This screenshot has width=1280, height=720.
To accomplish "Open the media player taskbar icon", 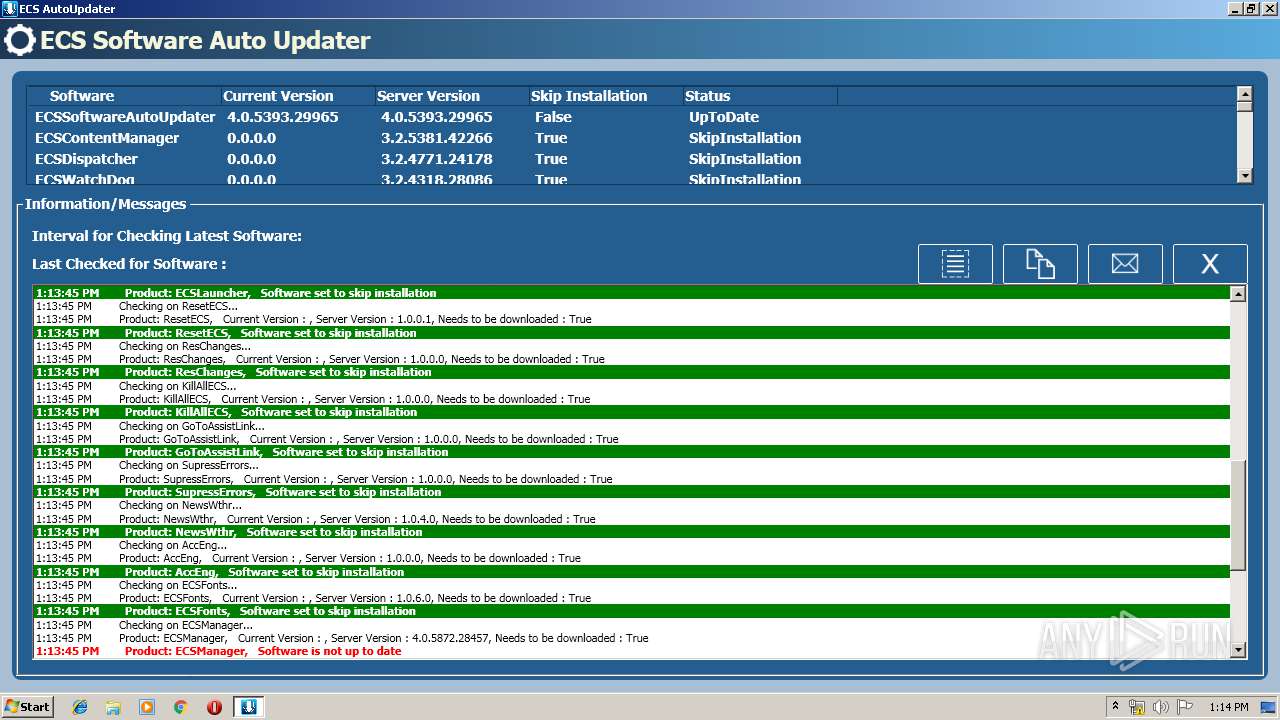I will 147,707.
